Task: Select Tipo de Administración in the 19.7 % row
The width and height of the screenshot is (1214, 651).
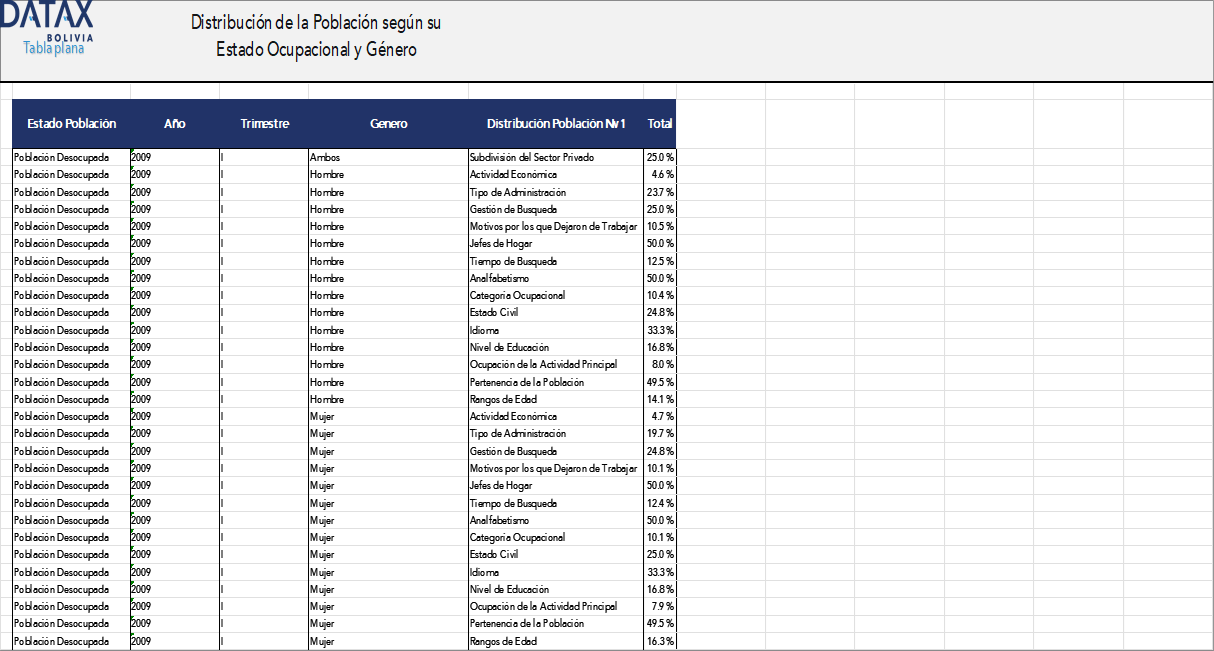Action: [x=556, y=433]
